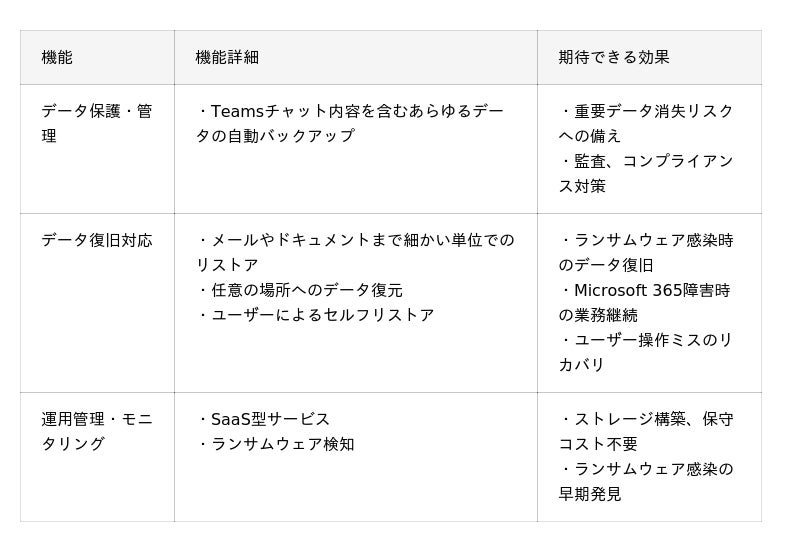Click the '期待できる効果' column header
The height and width of the screenshot is (552, 800).
coord(613,57)
